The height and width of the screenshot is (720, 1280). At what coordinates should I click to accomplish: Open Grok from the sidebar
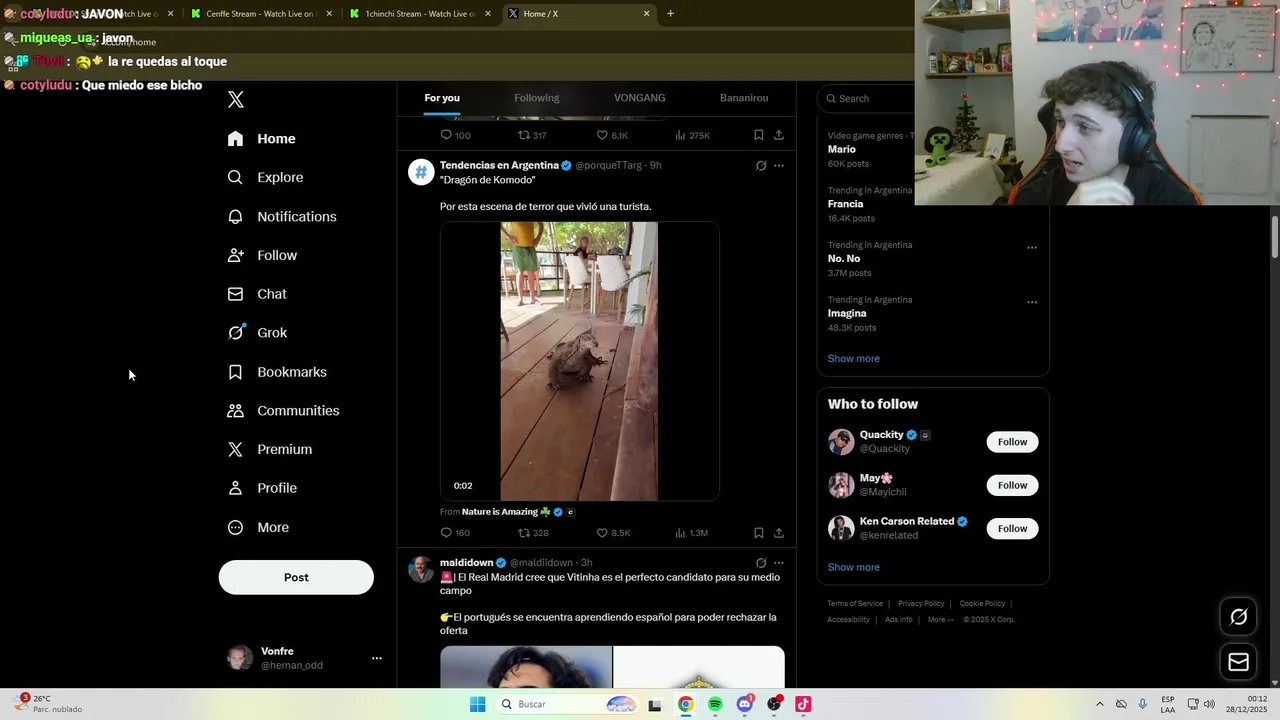(x=258, y=333)
